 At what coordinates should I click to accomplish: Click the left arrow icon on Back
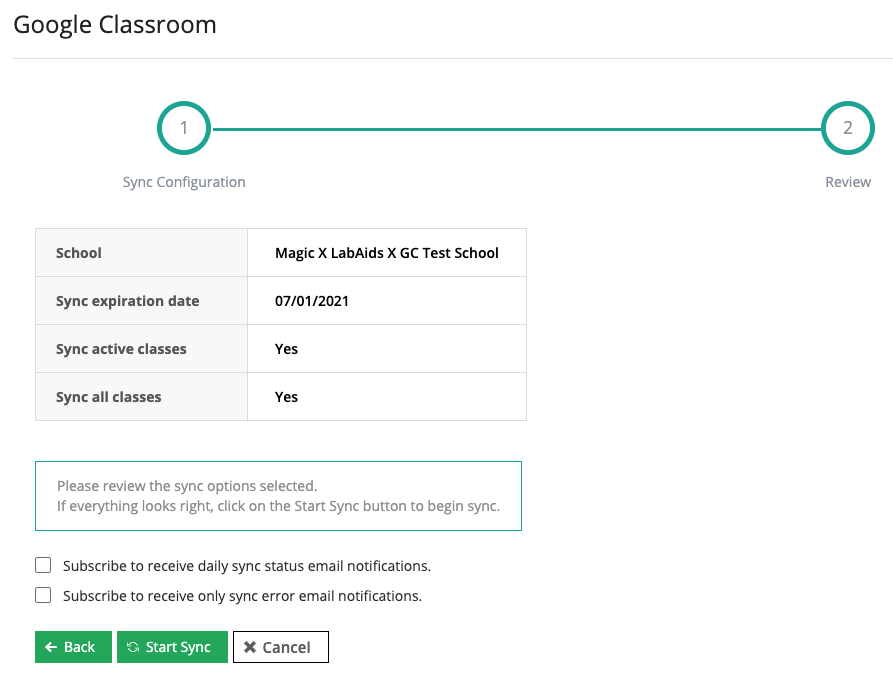(x=51, y=647)
